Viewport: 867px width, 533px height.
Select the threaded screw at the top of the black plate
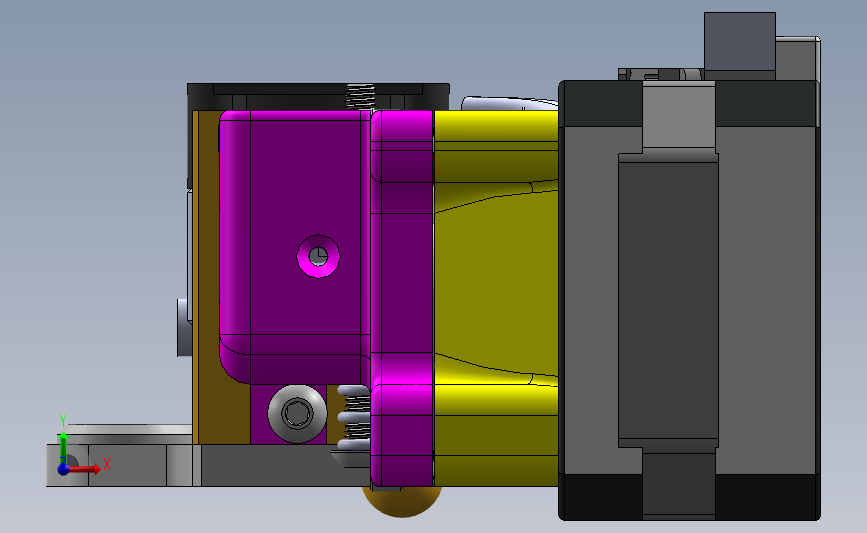[x=360, y=97]
